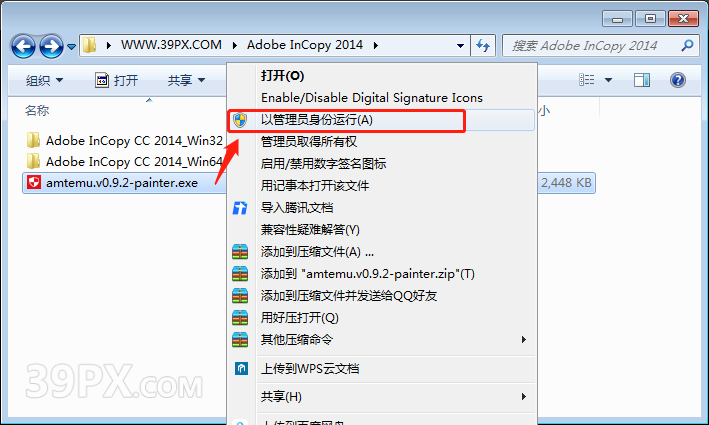709x425 pixels.
Task: Open view options dropdown arrow
Action: (609, 80)
